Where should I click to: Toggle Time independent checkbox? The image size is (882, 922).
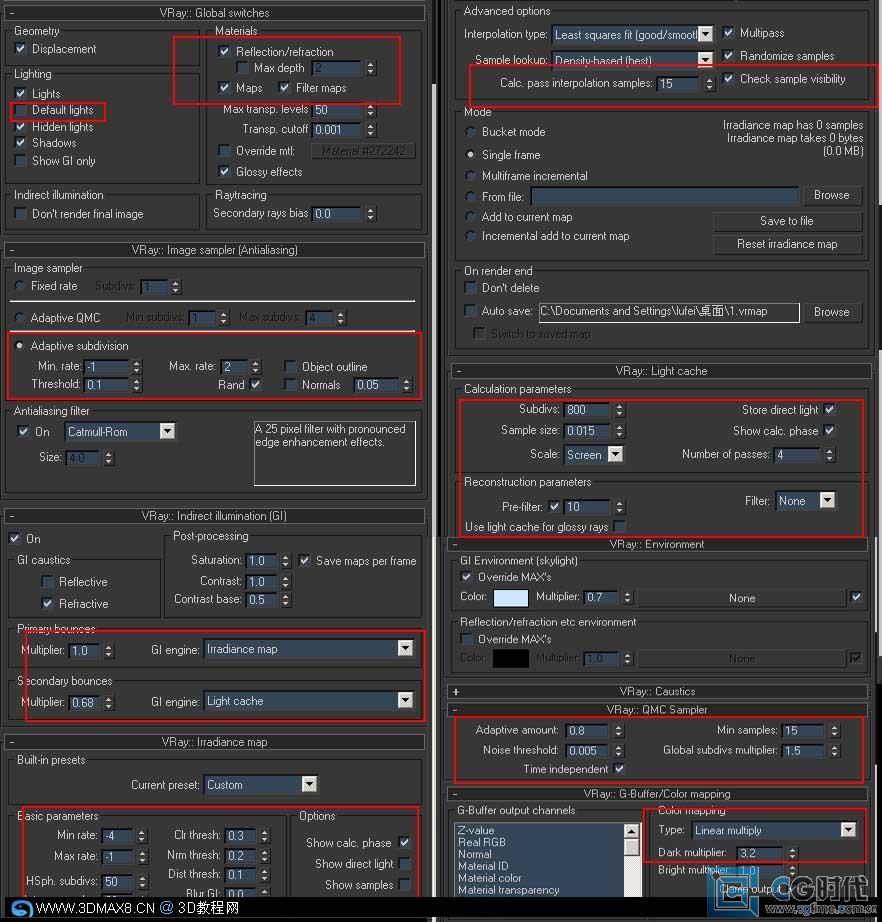point(619,769)
